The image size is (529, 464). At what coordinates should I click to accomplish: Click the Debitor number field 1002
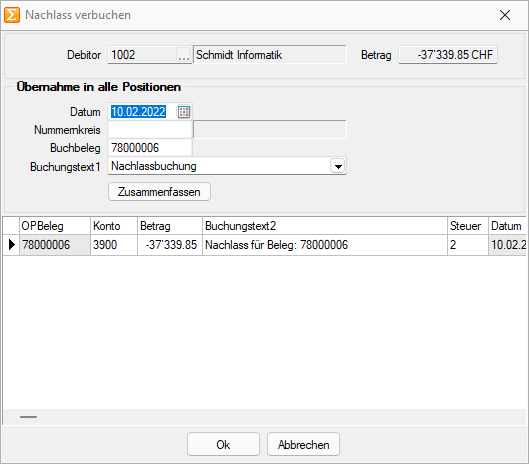pyautogui.click(x=142, y=55)
